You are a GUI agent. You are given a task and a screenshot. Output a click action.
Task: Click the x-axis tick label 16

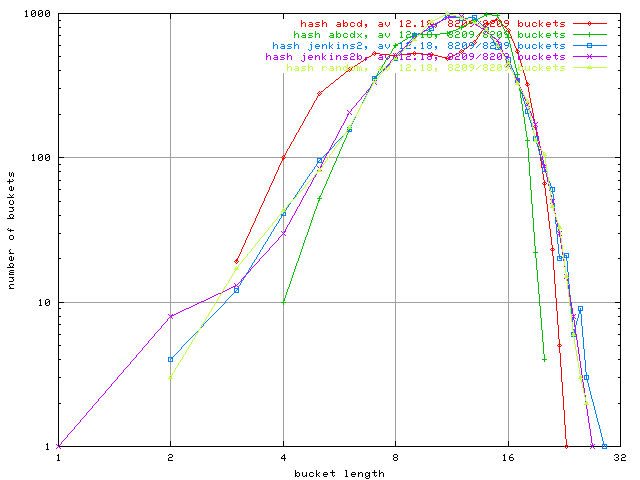pyautogui.click(x=508, y=458)
